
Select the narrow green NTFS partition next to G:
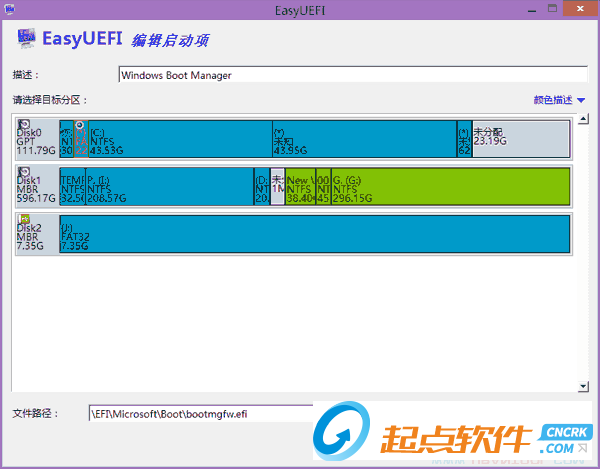pos(323,186)
